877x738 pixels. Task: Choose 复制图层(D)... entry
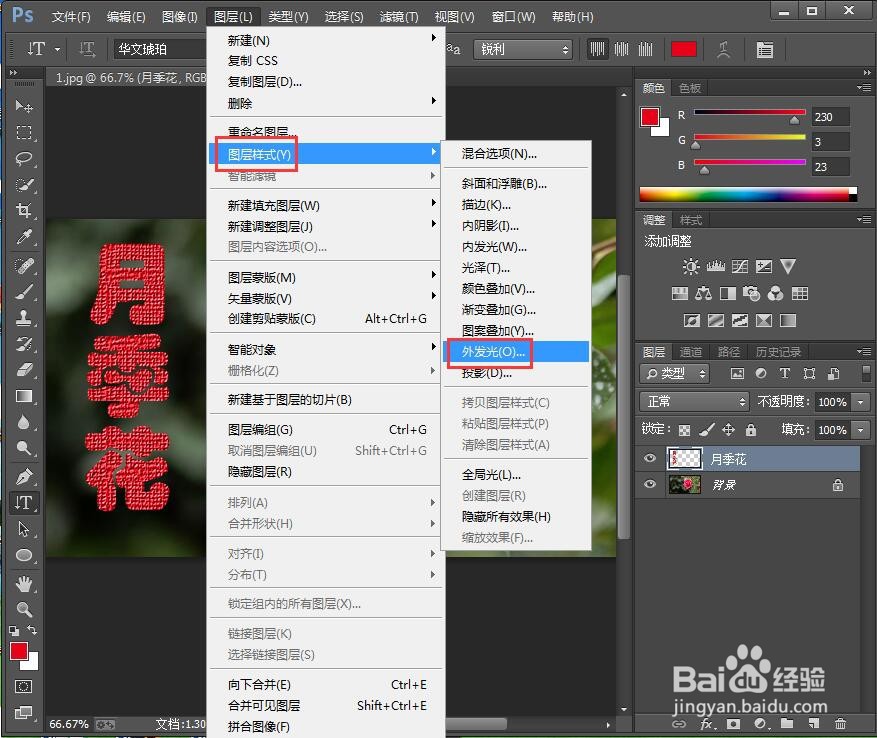pos(327,82)
